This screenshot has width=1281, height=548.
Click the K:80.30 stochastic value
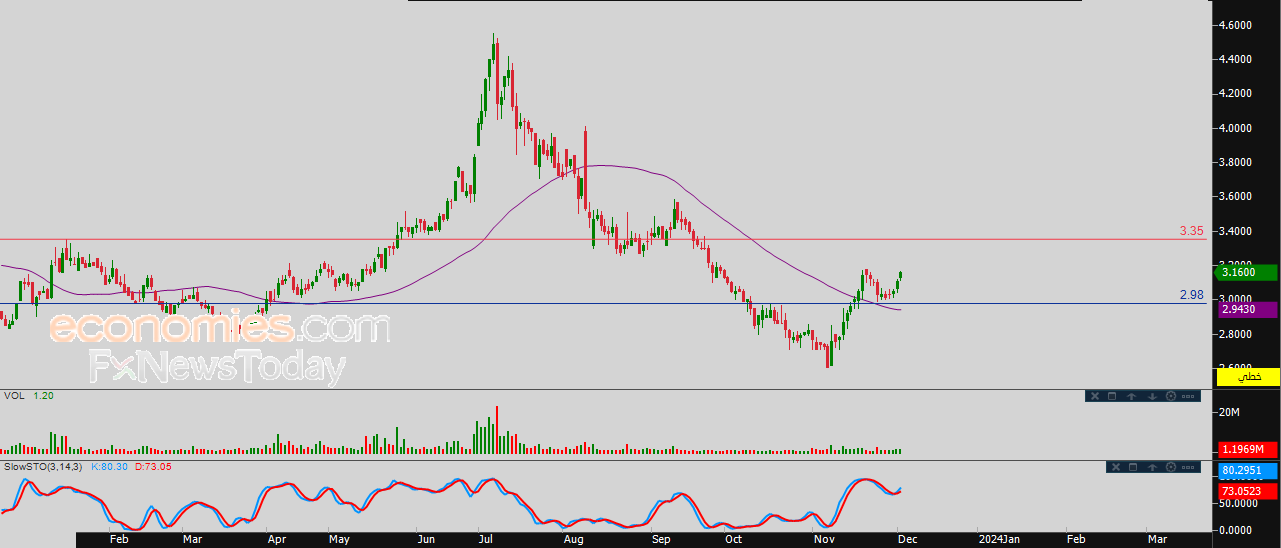107,467
